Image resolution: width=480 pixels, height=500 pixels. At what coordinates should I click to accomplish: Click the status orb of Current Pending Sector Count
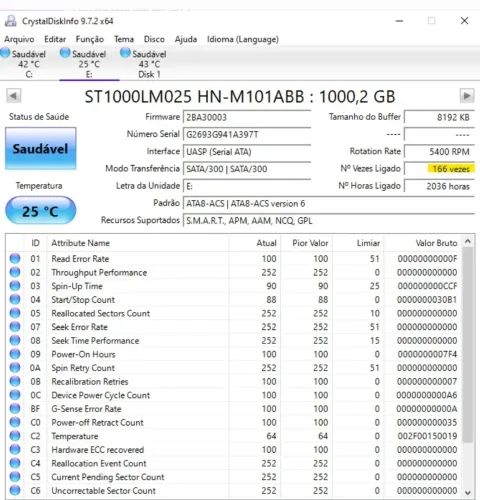click(15, 477)
